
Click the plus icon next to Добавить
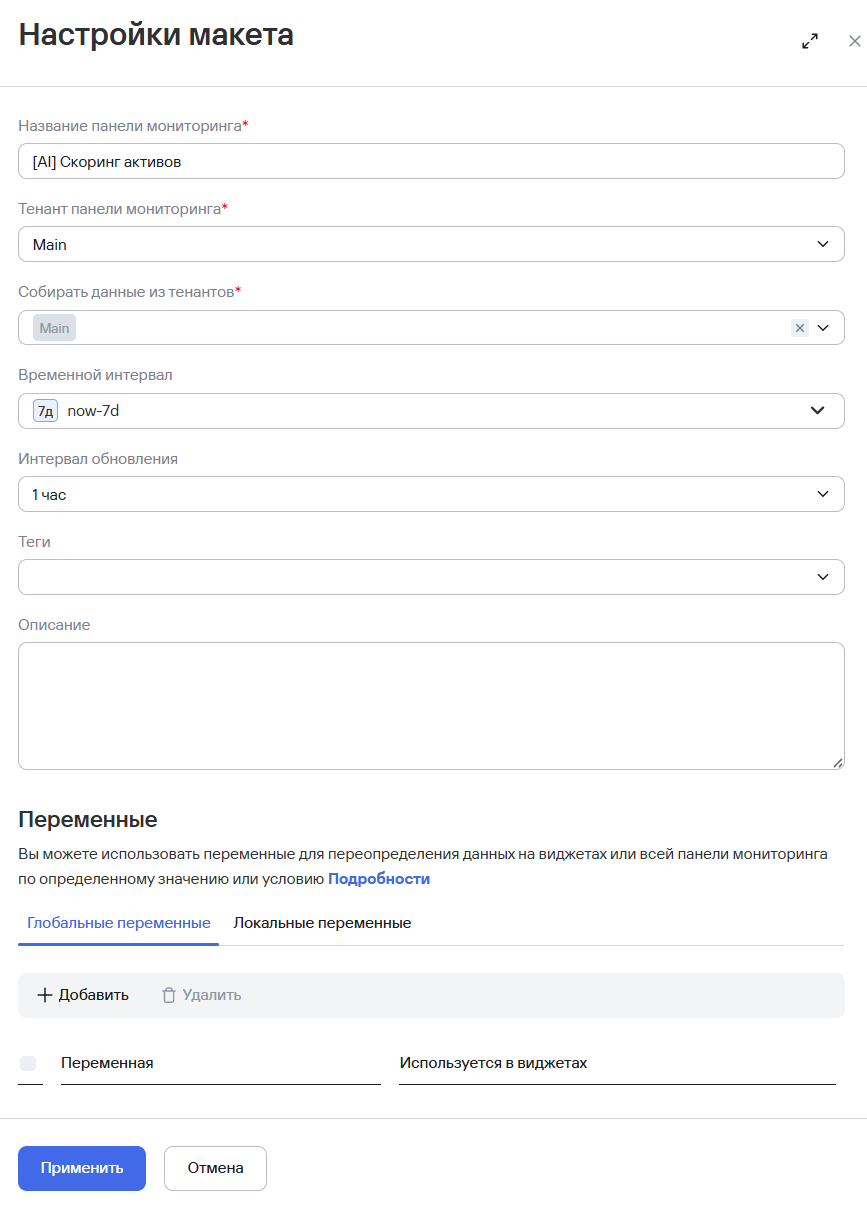[x=45, y=995]
